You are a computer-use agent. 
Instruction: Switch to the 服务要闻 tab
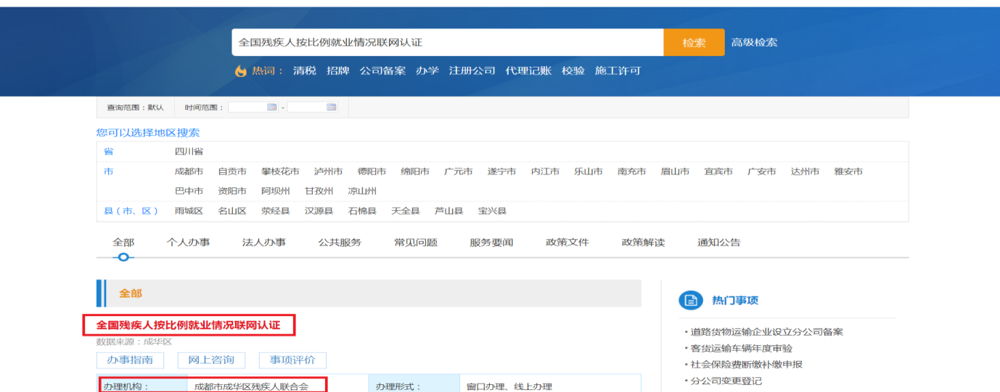pos(492,243)
